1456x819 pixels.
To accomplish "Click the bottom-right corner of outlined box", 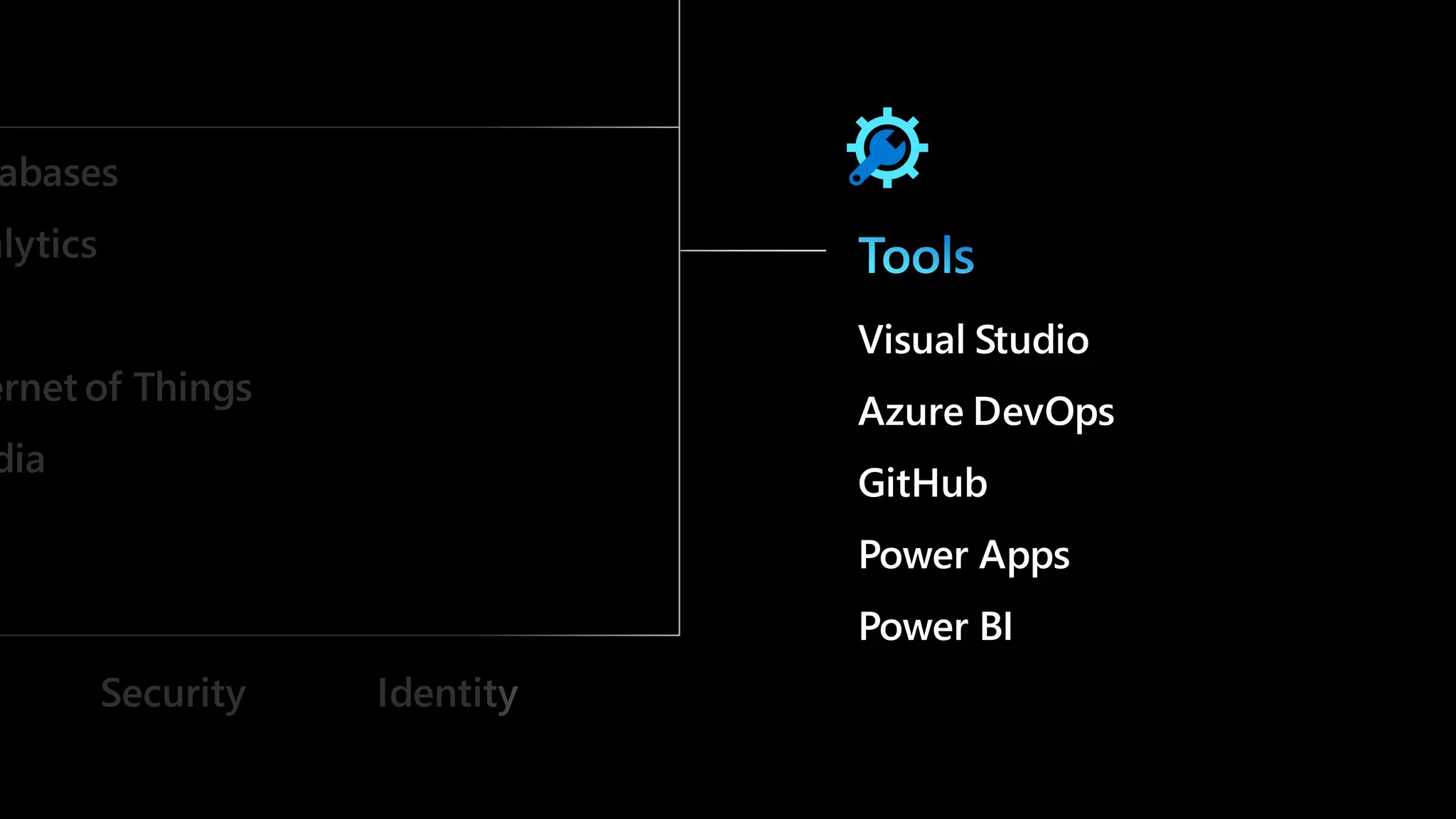I will pyautogui.click(x=680, y=635).
